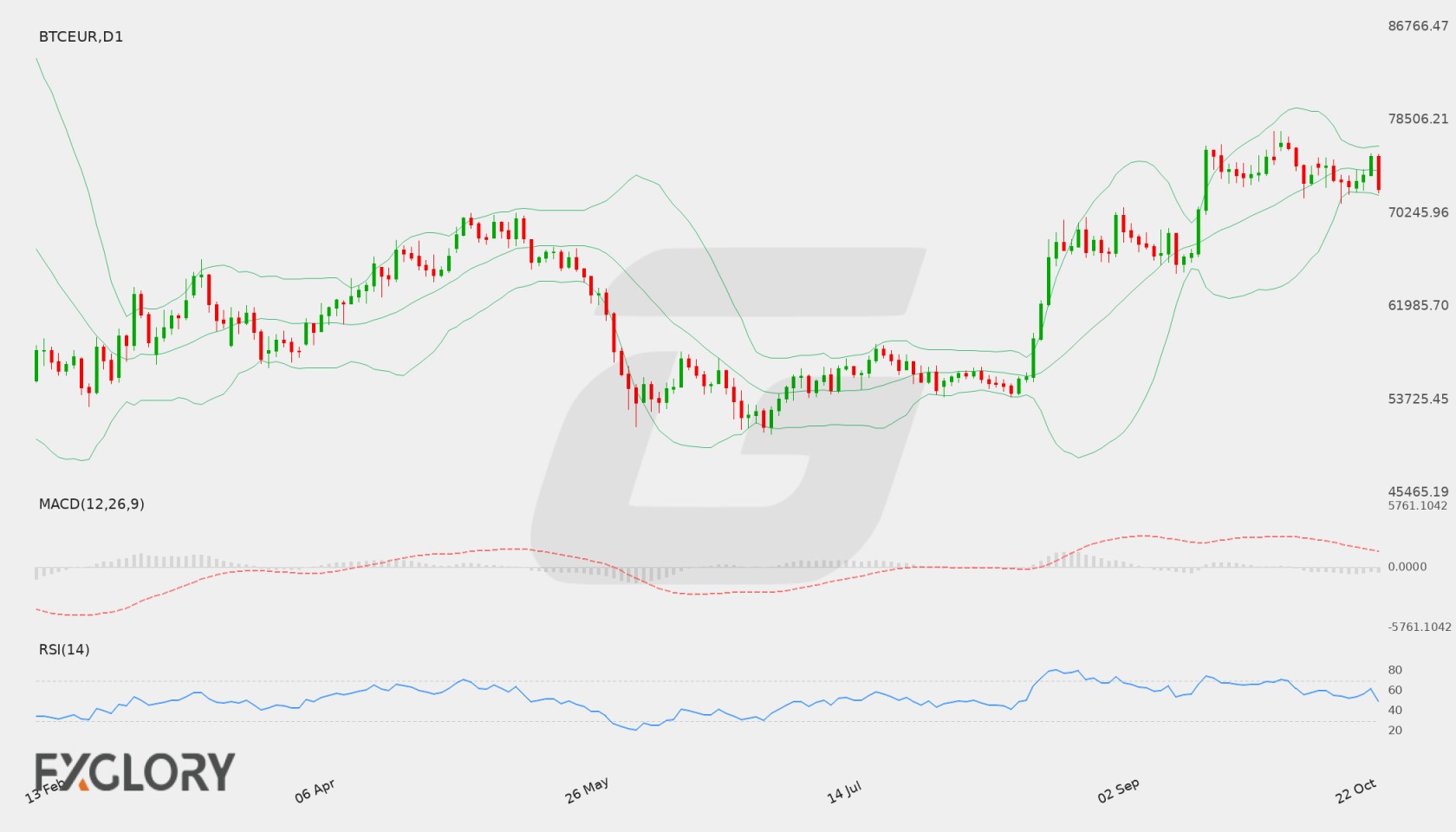Click the RSI 40 level label
The height and width of the screenshot is (832, 1456).
pos(1394,710)
